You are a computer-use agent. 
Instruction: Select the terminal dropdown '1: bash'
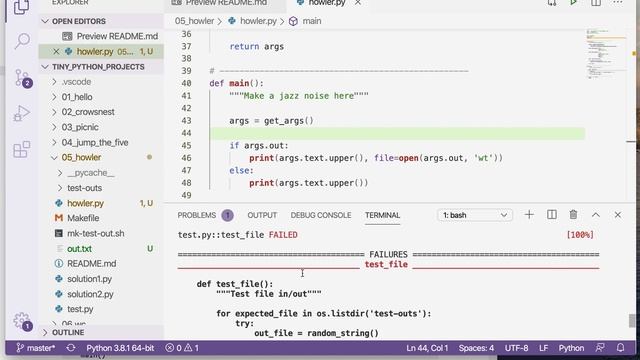point(475,215)
